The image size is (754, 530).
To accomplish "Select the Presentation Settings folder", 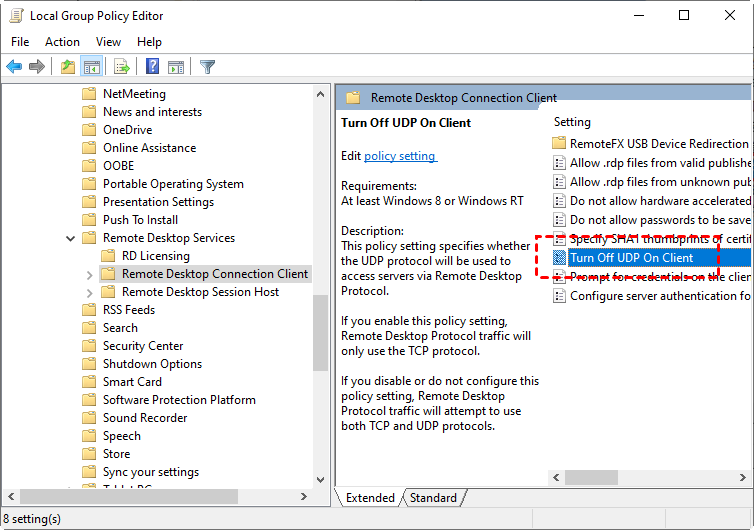I will (x=158, y=202).
